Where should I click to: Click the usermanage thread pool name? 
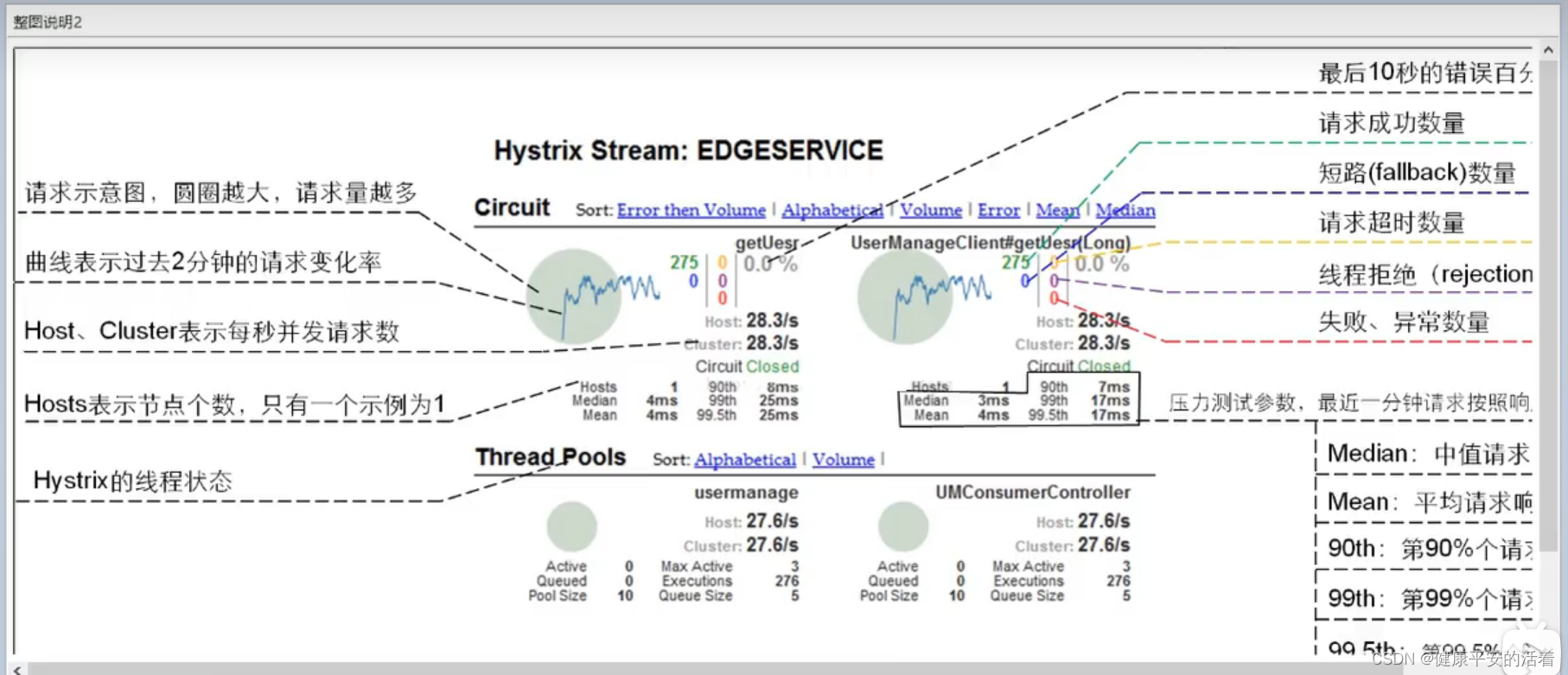[x=746, y=493]
